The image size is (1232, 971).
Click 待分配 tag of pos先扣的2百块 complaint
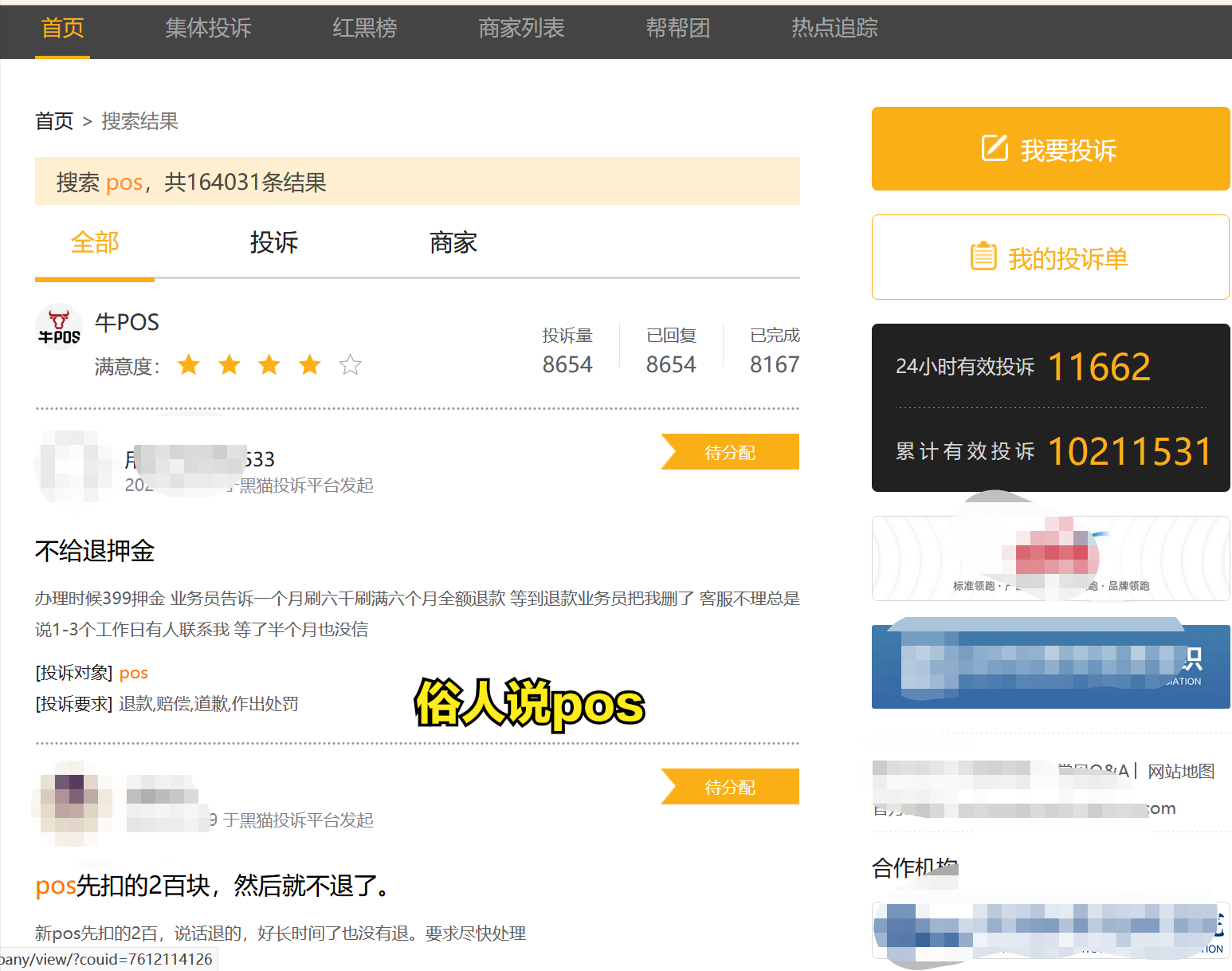coord(730,787)
